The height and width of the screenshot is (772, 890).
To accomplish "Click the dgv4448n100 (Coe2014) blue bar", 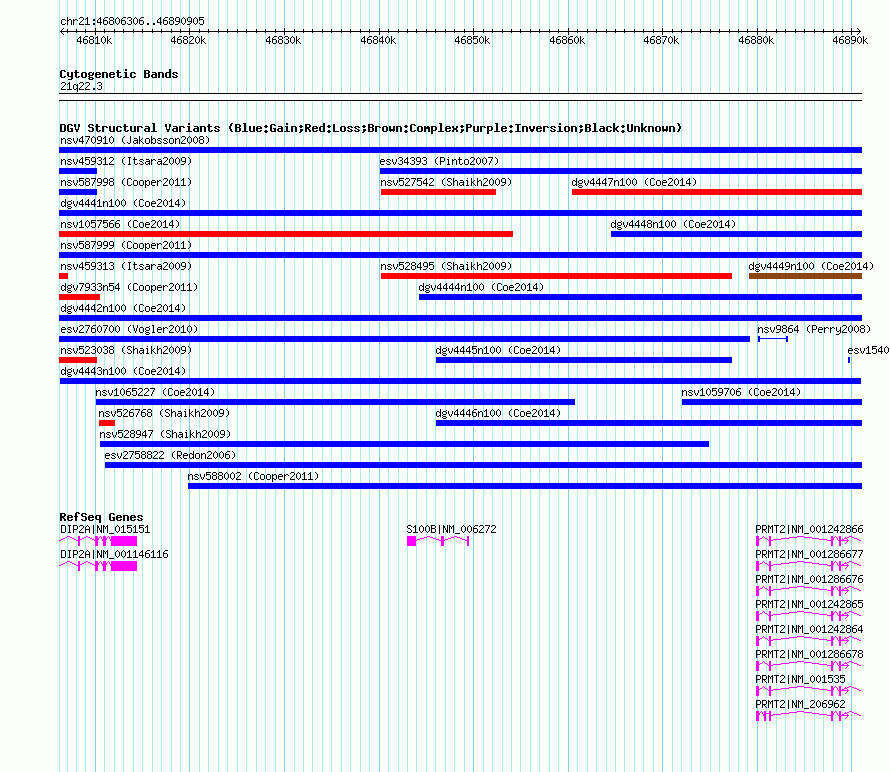I will click(737, 234).
